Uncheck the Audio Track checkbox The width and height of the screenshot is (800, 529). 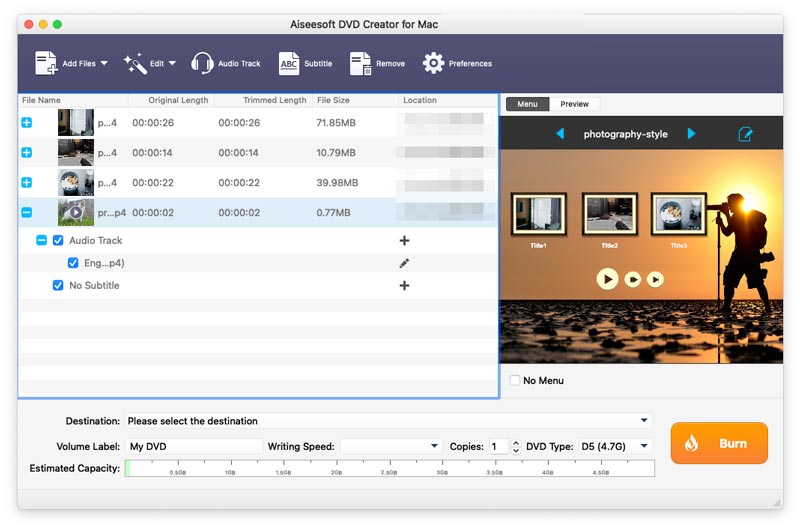58,240
